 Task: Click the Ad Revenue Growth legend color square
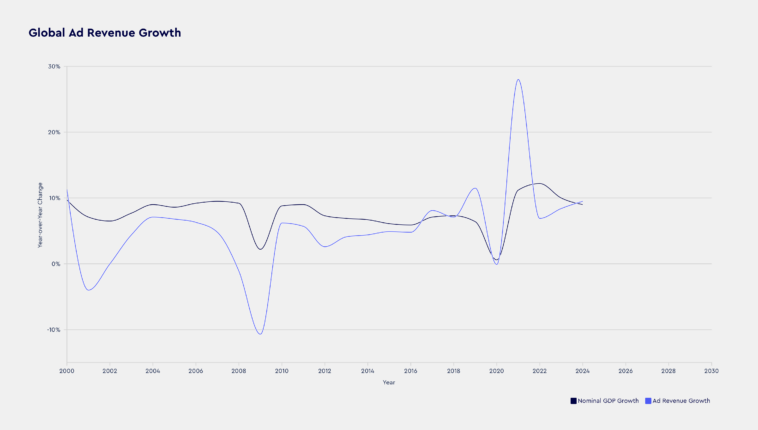pyautogui.click(x=648, y=401)
